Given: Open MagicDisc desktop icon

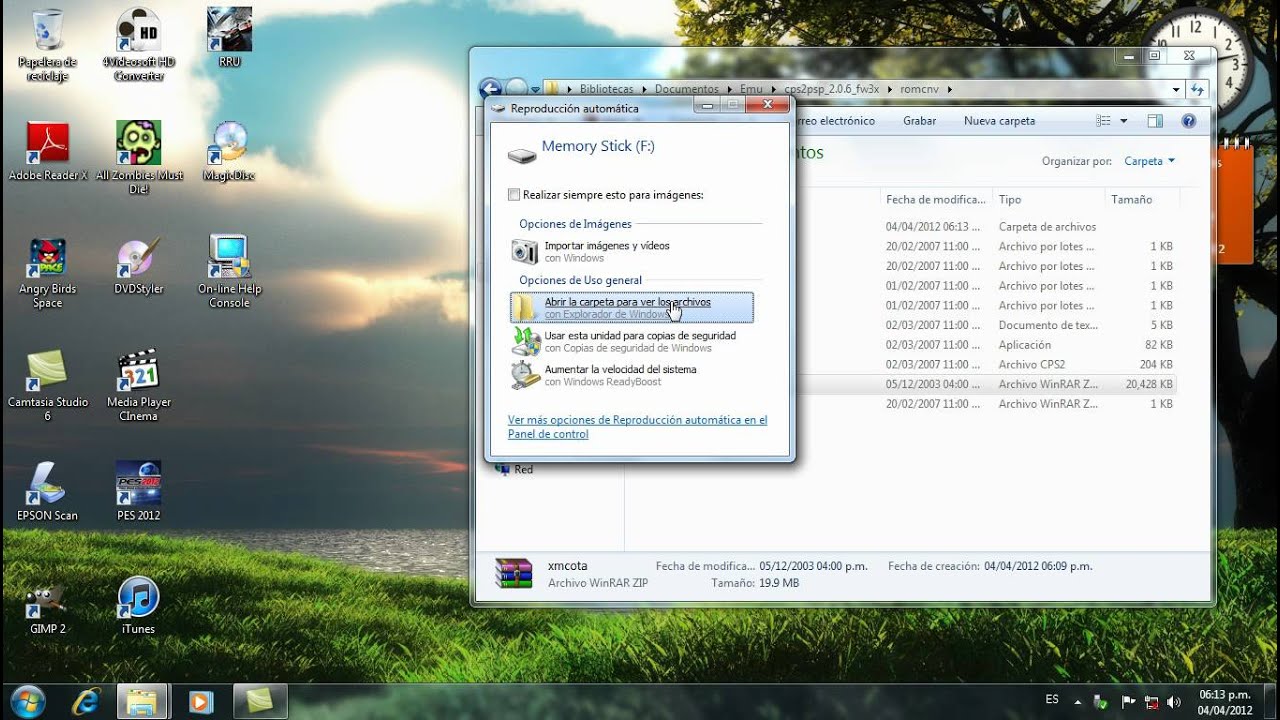Looking at the screenshot, I should point(229,151).
